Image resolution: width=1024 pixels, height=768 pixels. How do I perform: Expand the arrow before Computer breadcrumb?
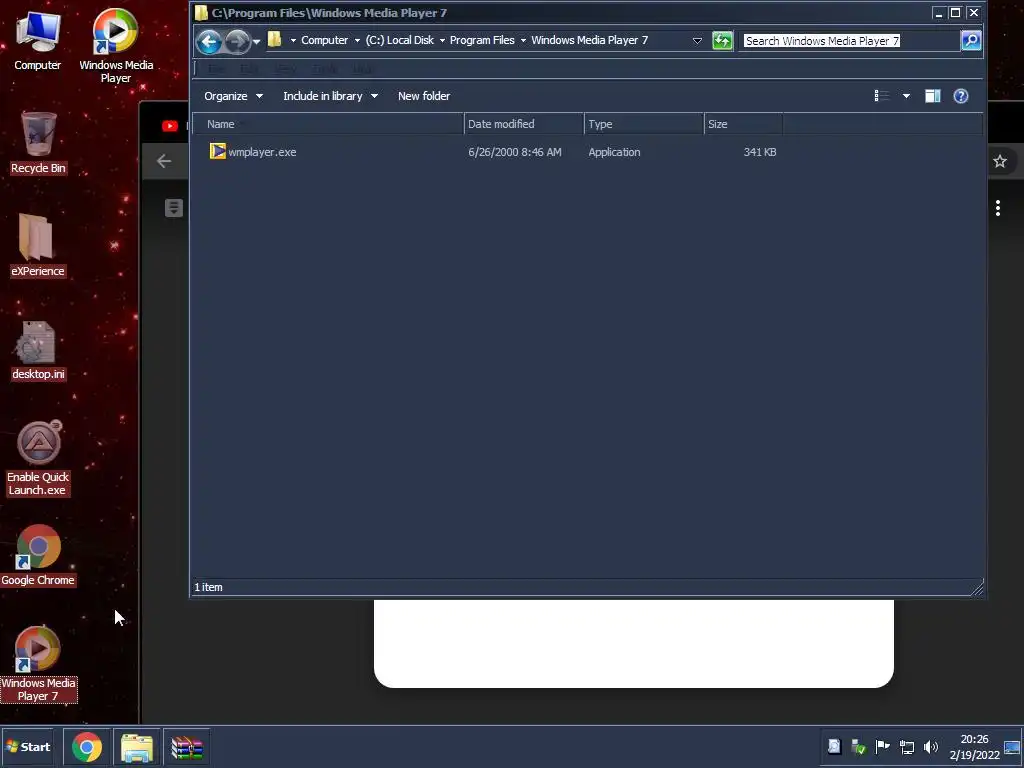[293, 40]
